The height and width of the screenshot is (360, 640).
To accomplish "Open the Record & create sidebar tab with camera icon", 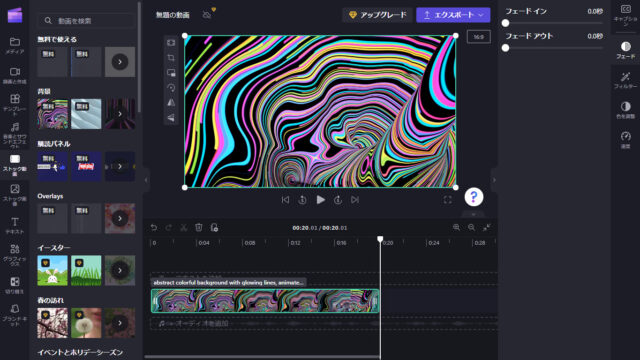I will (15, 76).
